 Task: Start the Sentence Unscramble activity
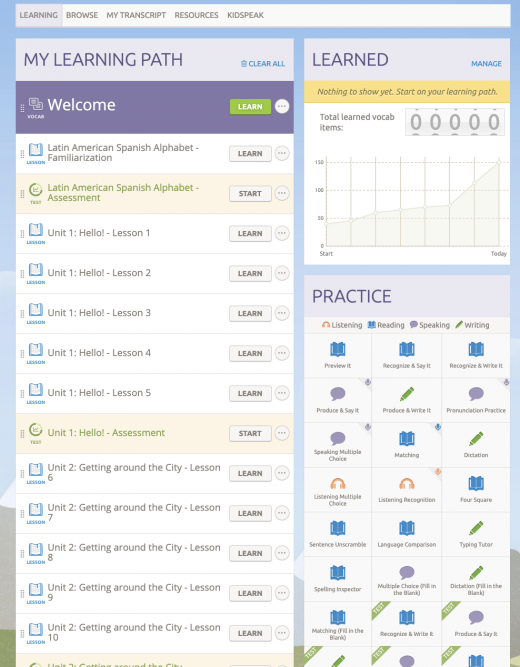point(338,534)
